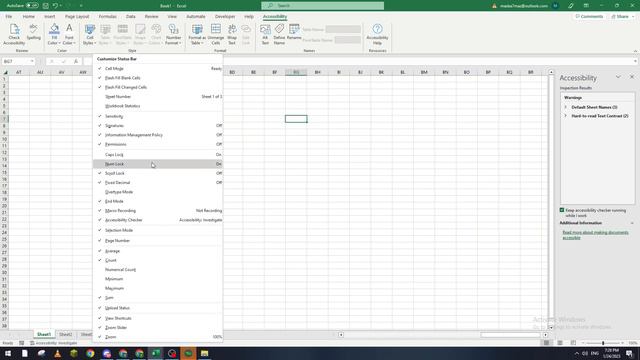The image size is (640, 360).
Task: Toggle the AutoSave switch
Action: click(x=32, y=6)
